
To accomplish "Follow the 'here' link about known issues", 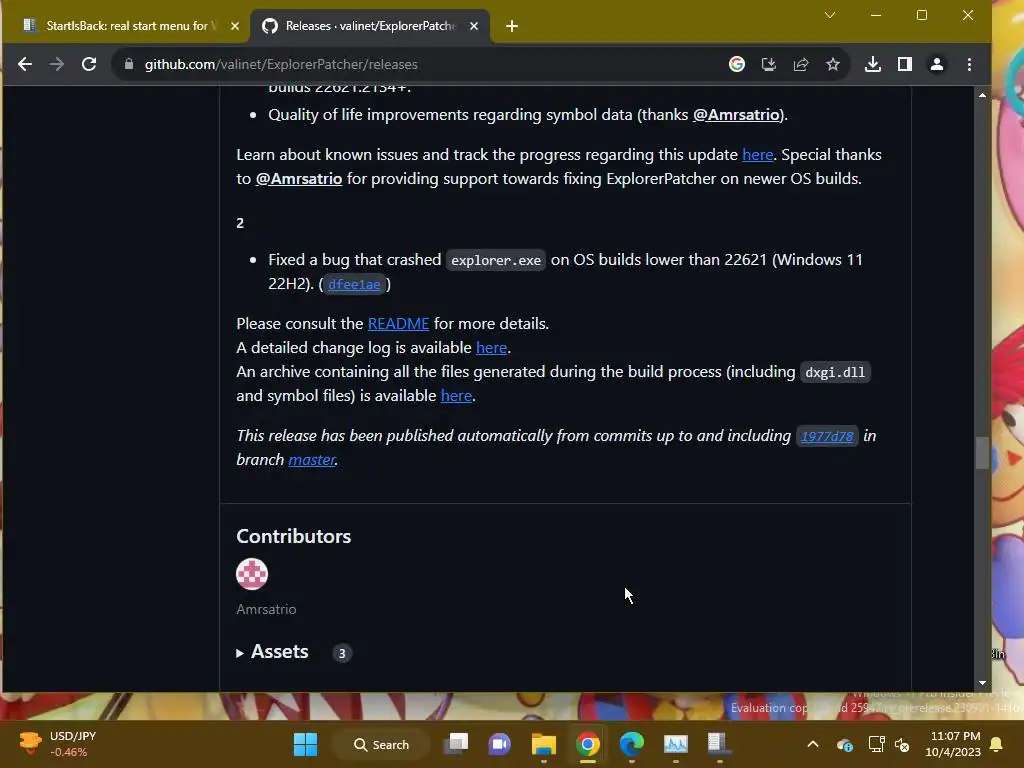I will (x=758, y=155).
